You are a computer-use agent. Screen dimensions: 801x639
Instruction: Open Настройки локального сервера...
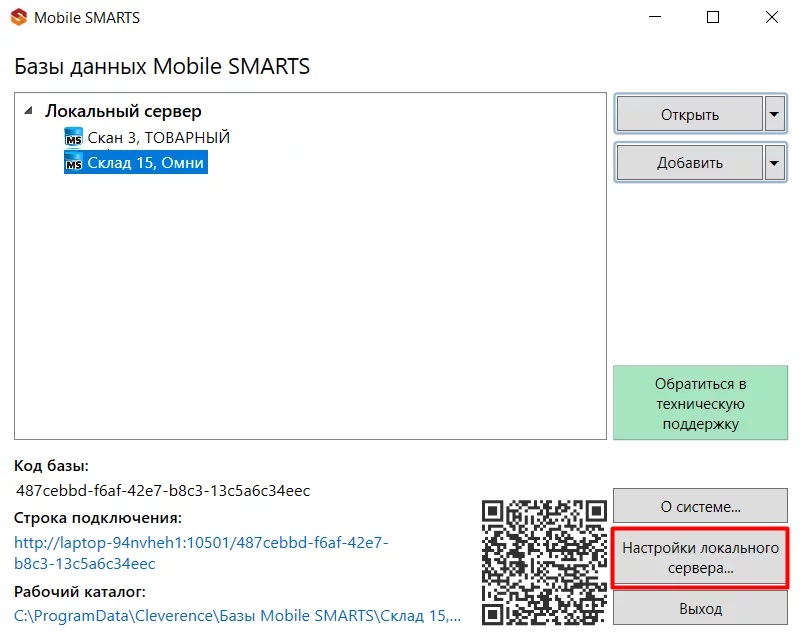coord(700,558)
